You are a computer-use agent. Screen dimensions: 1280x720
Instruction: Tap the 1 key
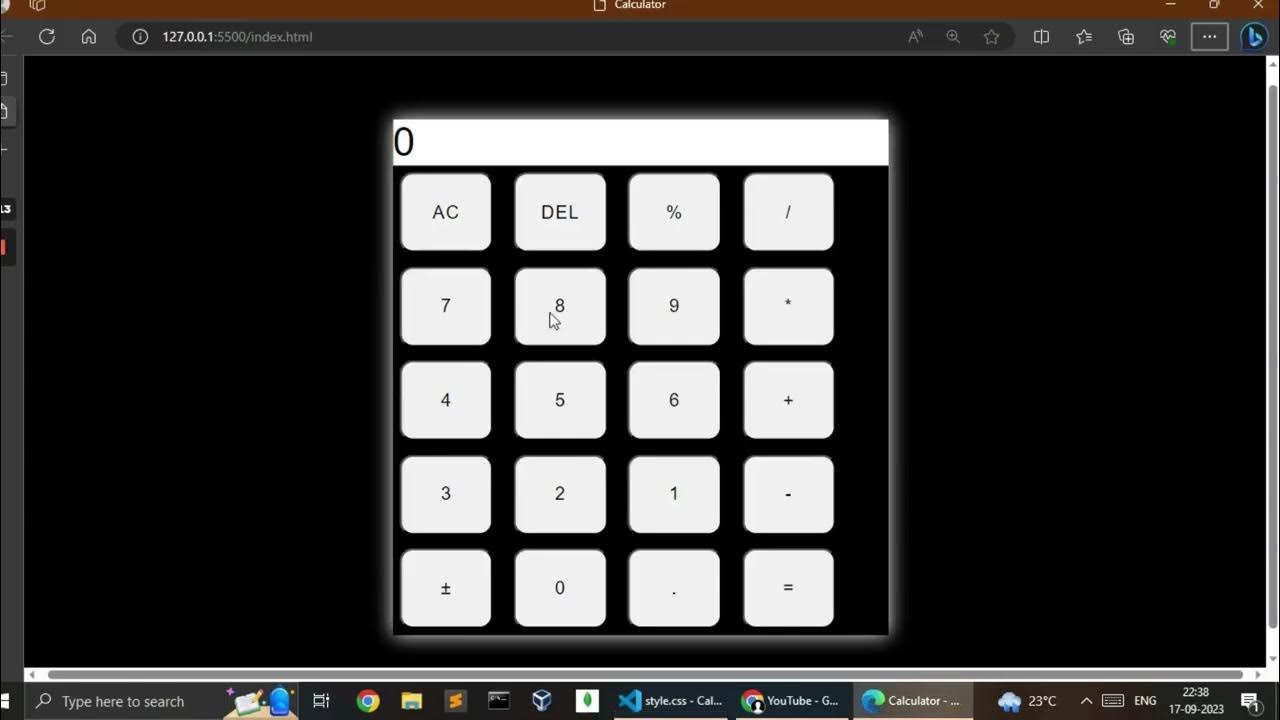point(674,494)
